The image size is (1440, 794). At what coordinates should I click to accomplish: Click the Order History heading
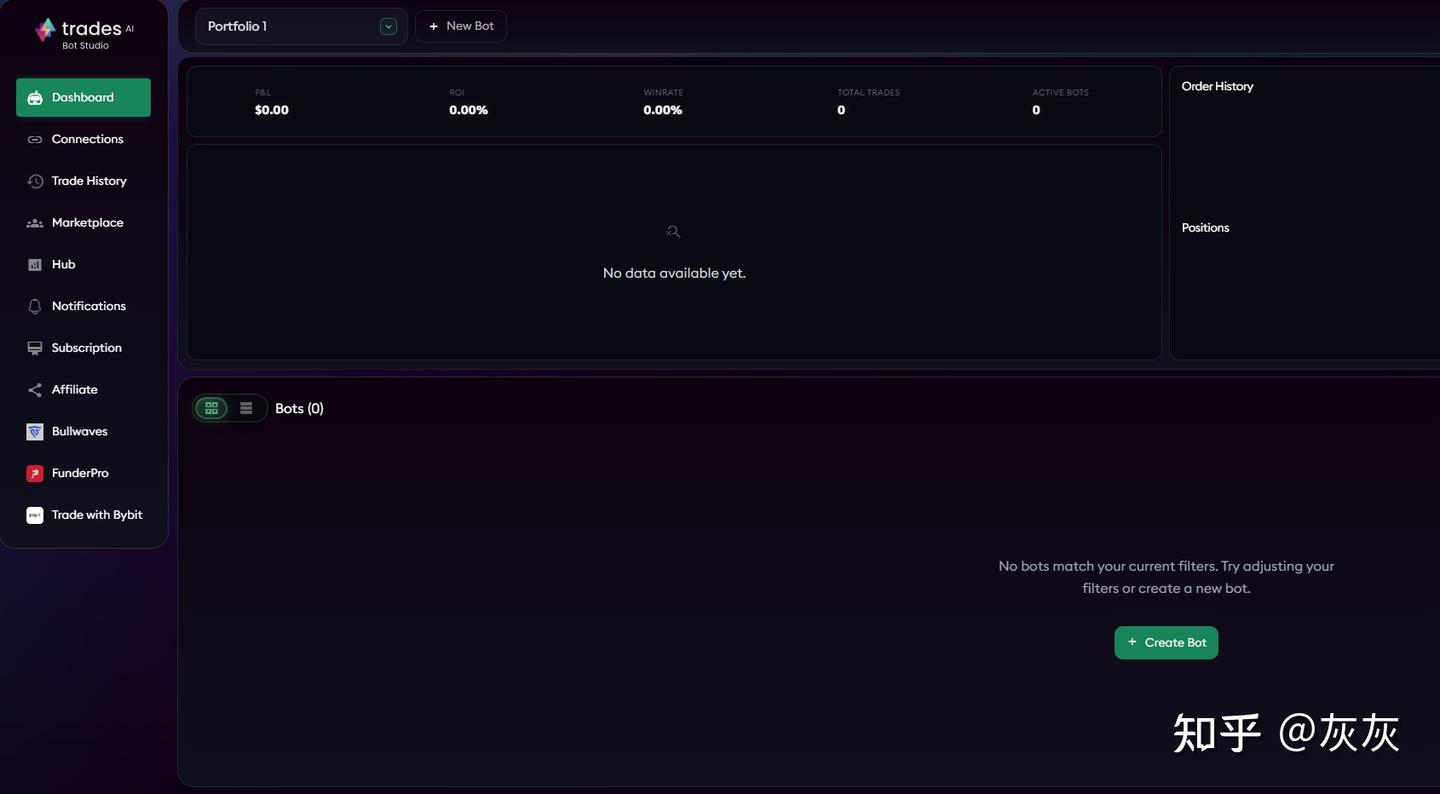pyautogui.click(x=1217, y=87)
